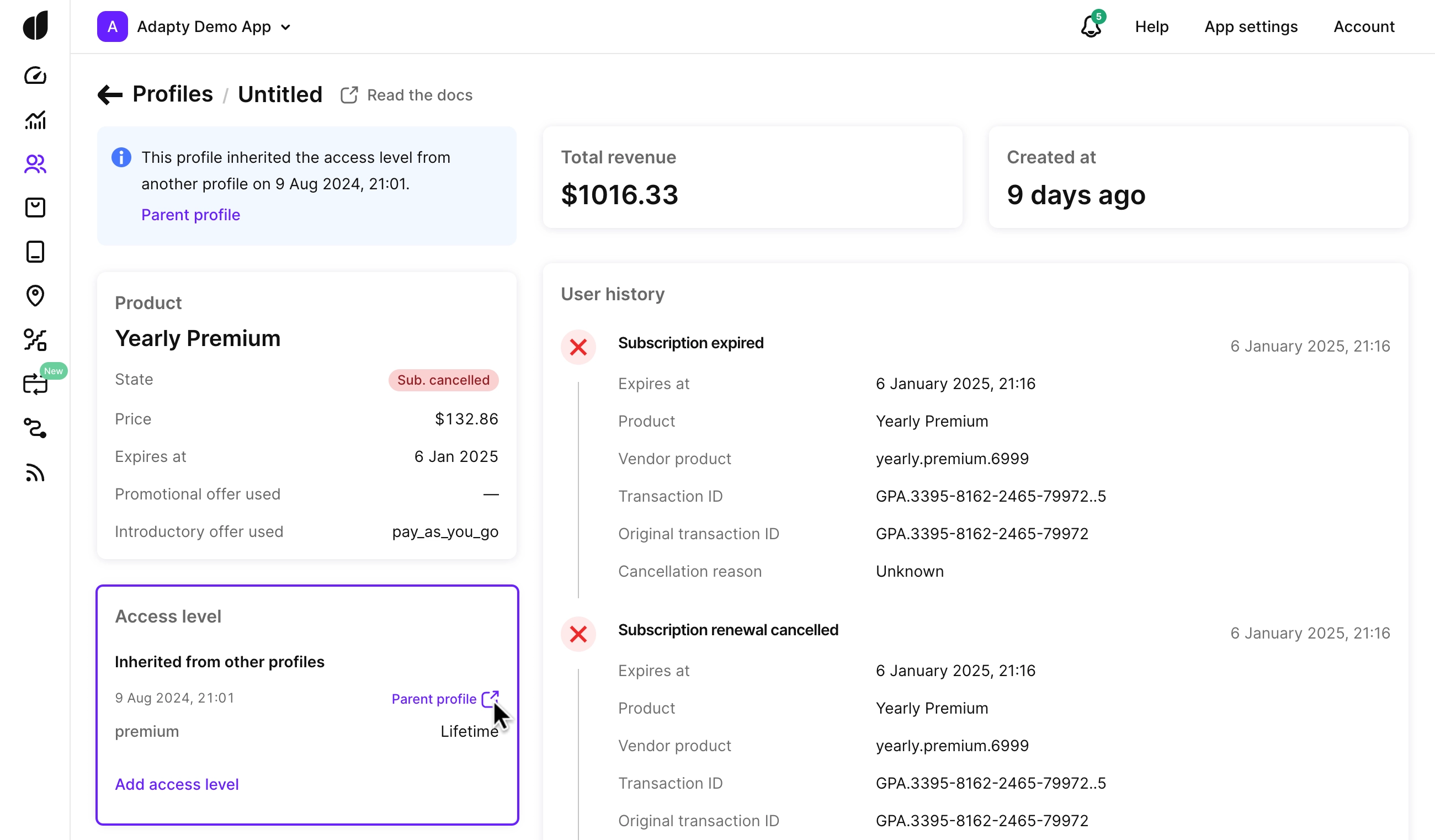Open the Help menu
The image size is (1435, 840).
(x=1151, y=26)
